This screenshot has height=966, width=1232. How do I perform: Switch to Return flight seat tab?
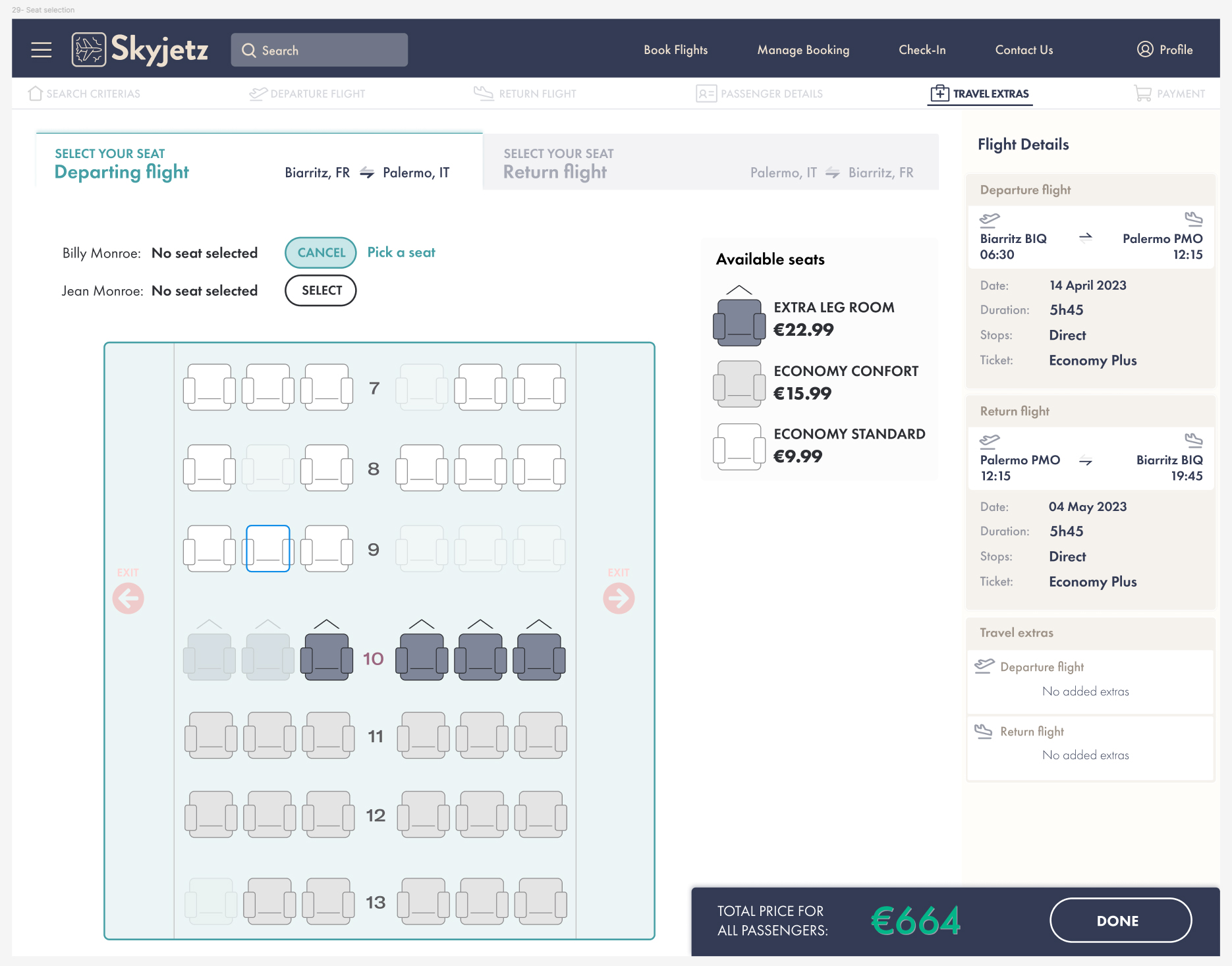(x=711, y=162)
